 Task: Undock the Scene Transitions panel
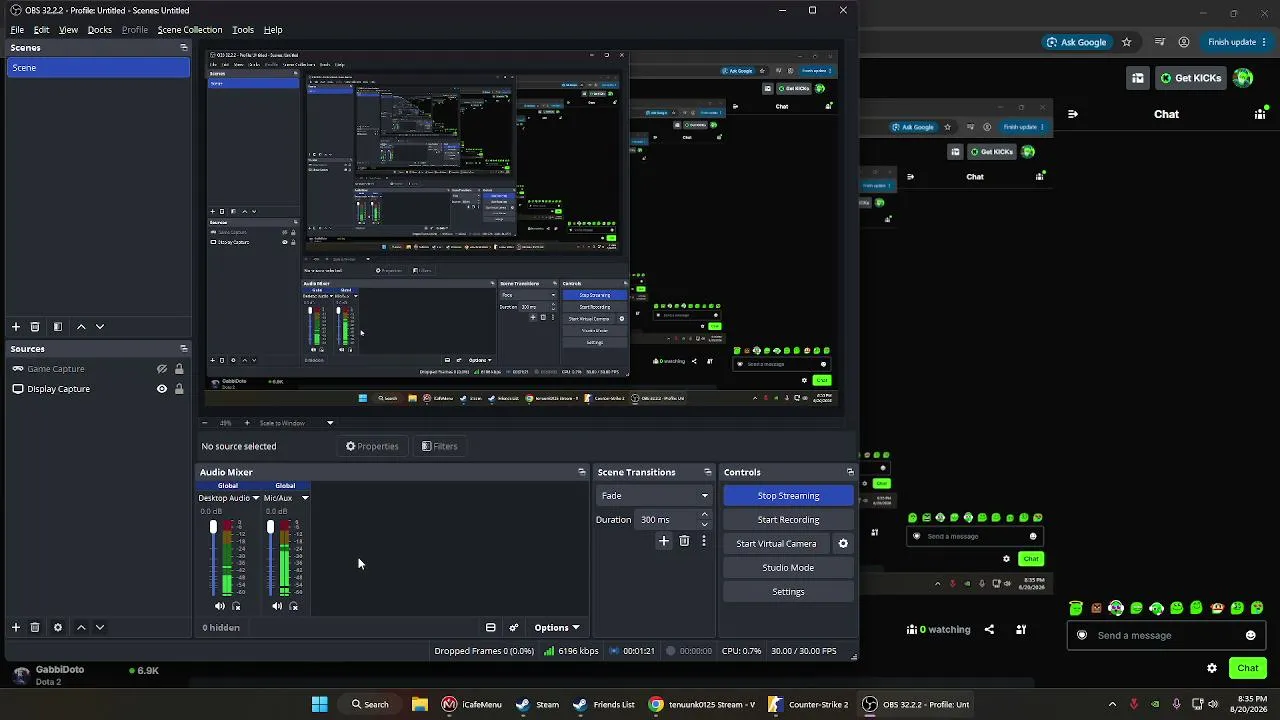[x=708, y=472]
